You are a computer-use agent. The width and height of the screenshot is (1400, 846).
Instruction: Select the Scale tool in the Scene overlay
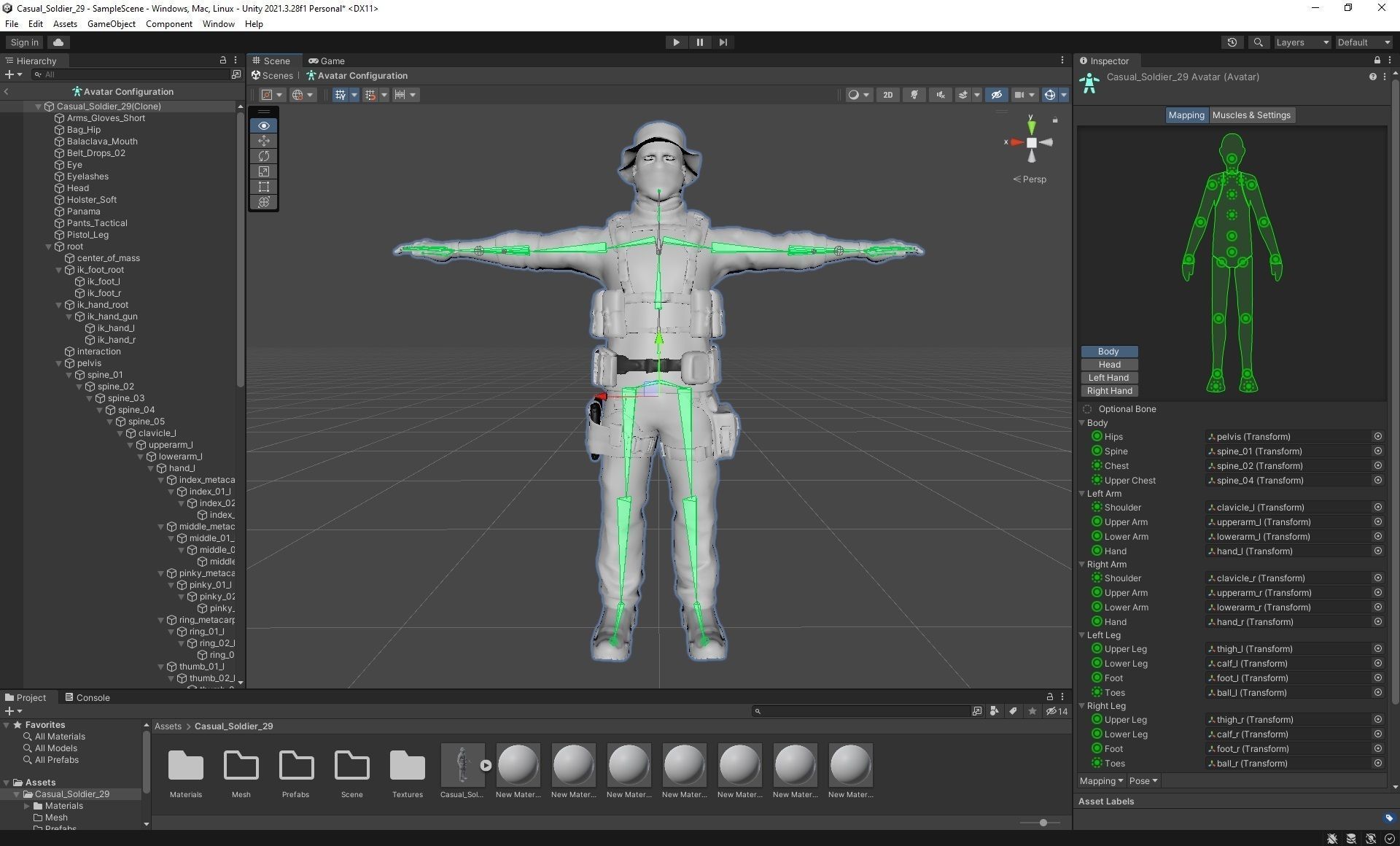(264, 171)
